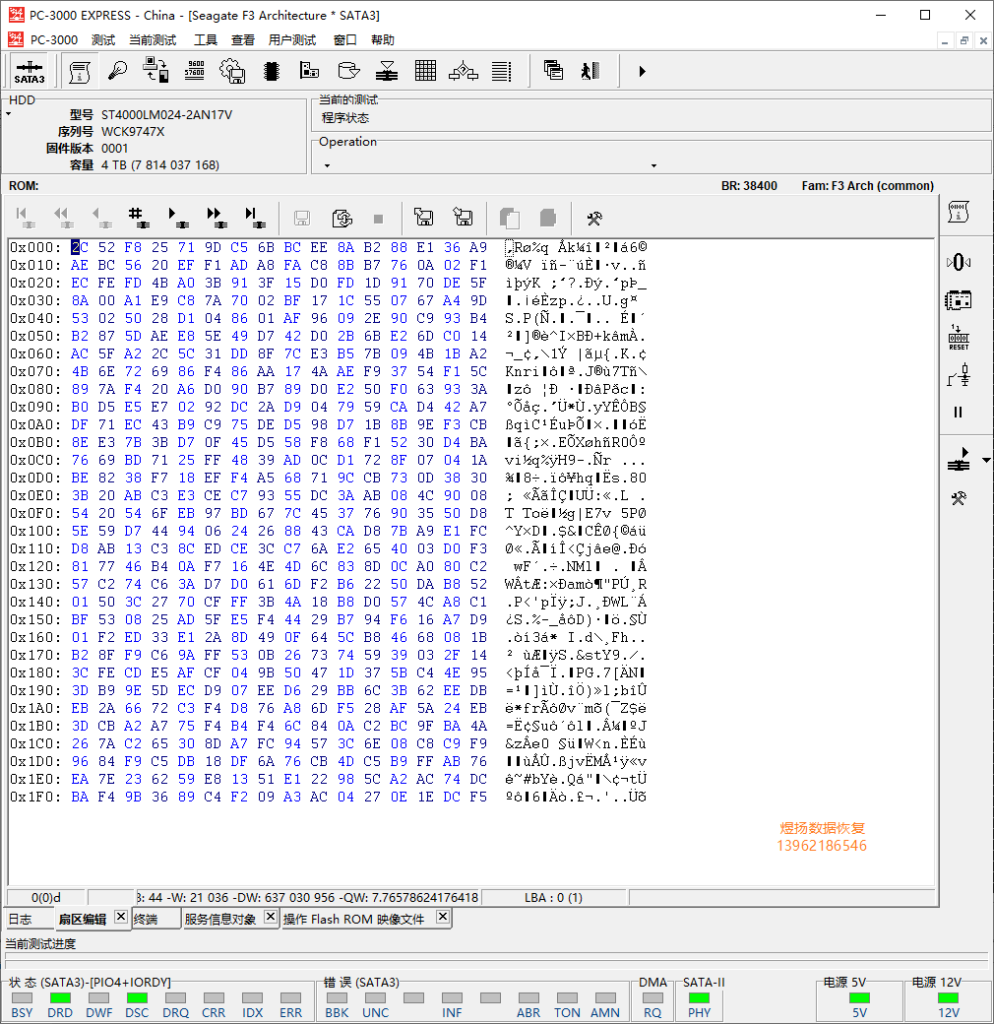Image resolution: width=994 pixels, height=1024 pixels.
Task: Click the triangle over disk heads icon
Action: pyautogui.click(x=387, y=71)
